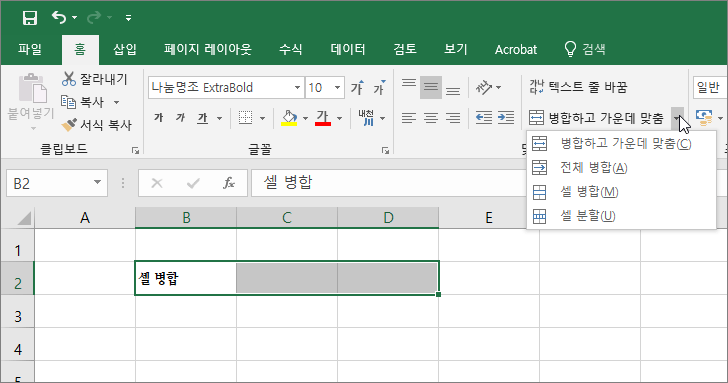This screenshot has width=728, height=383.
Task: Toggle underline formatting
Action: [202, 118]
